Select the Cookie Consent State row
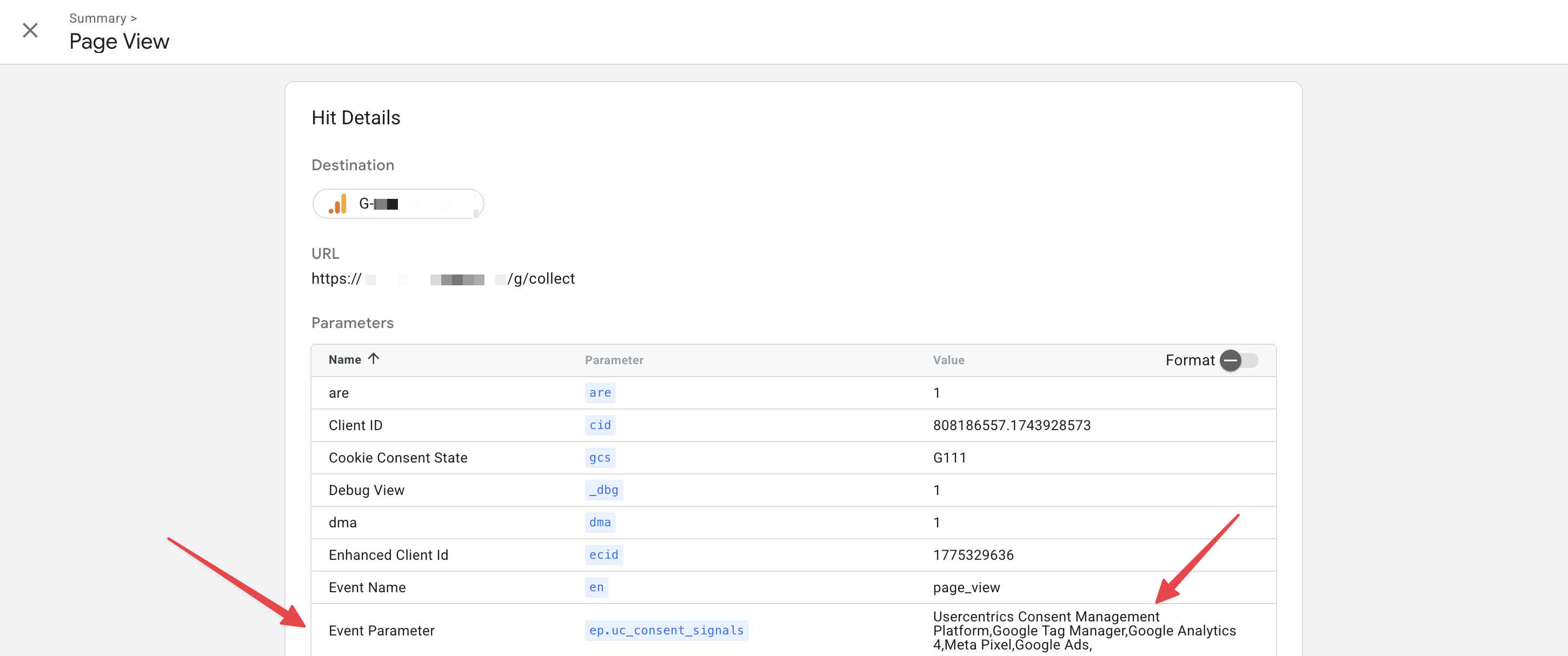This screenshot has width=1568, height=656. [x=793, y=458]
